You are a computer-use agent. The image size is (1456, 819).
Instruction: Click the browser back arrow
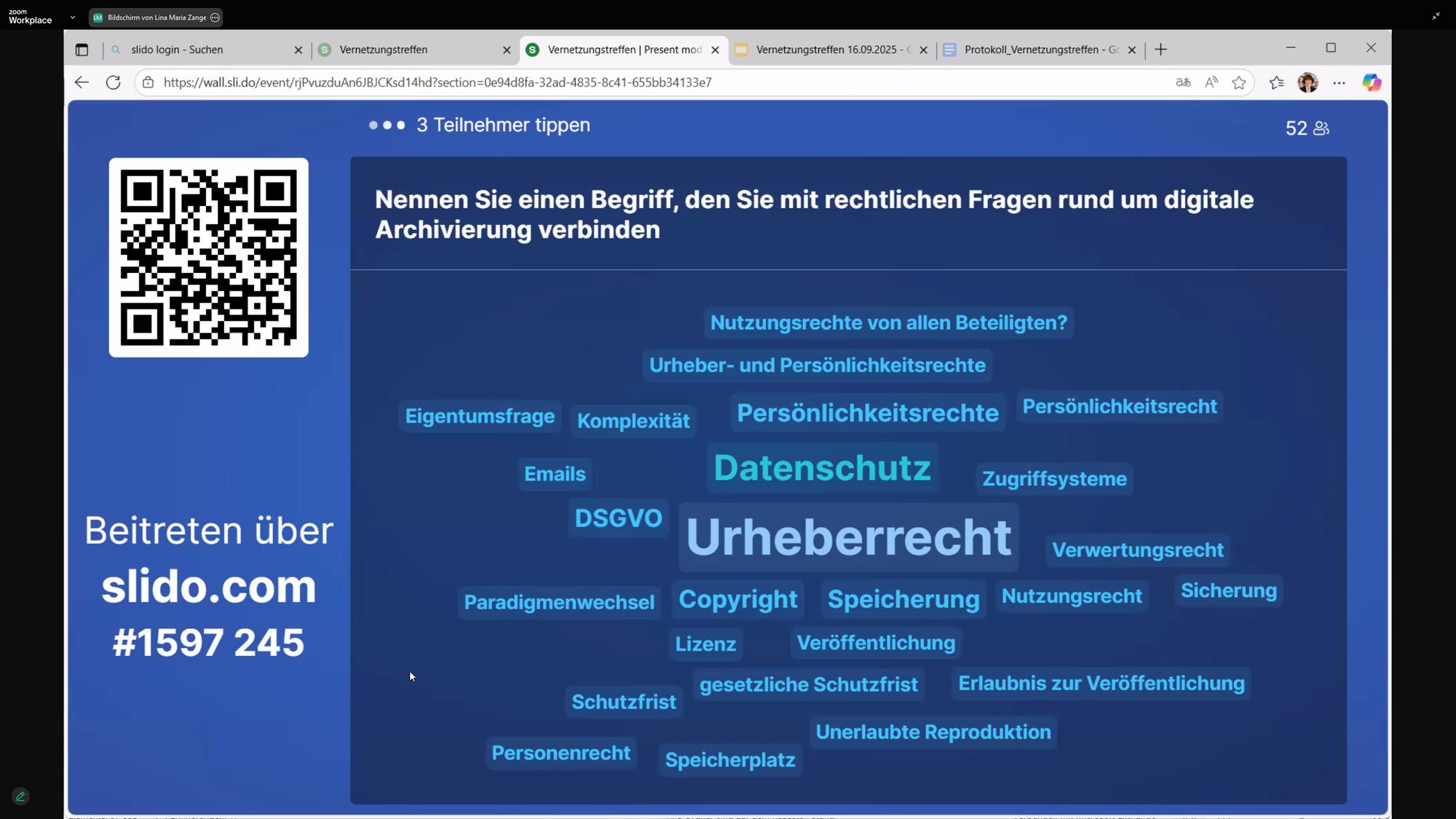pyautogui.click(x=82, y=82)
